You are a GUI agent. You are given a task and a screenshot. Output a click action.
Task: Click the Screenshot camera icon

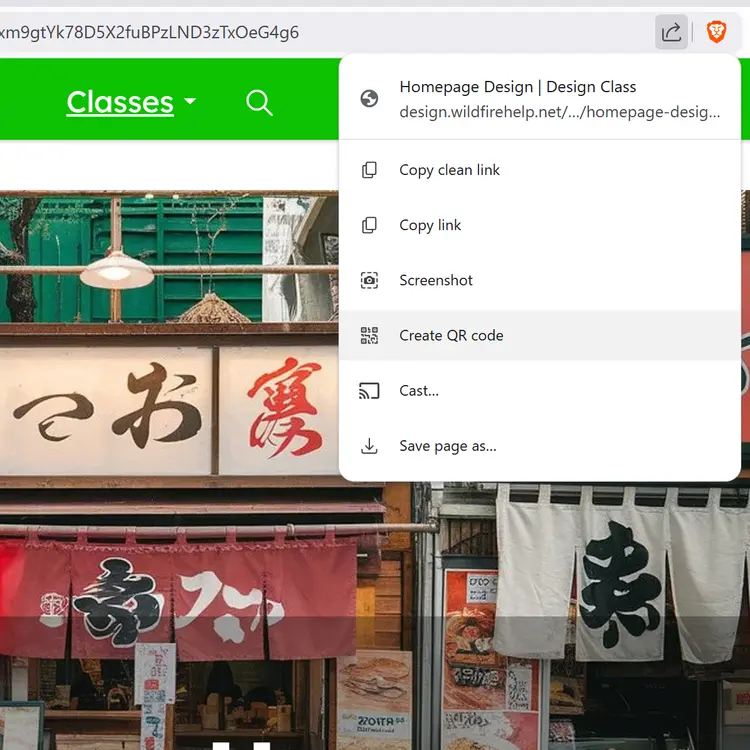369,280
